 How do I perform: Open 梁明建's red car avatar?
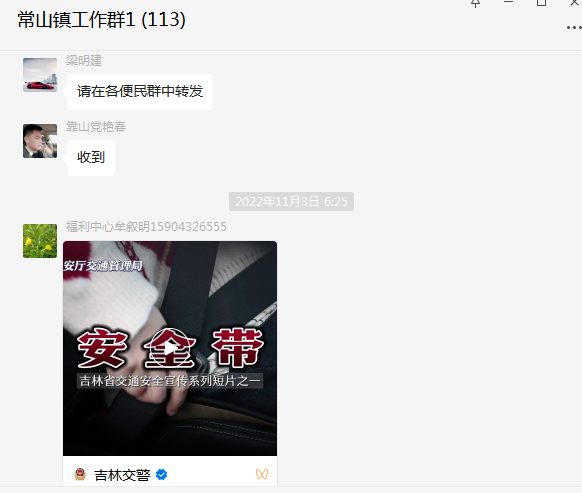pyautogui.click(x=40, y=75)
